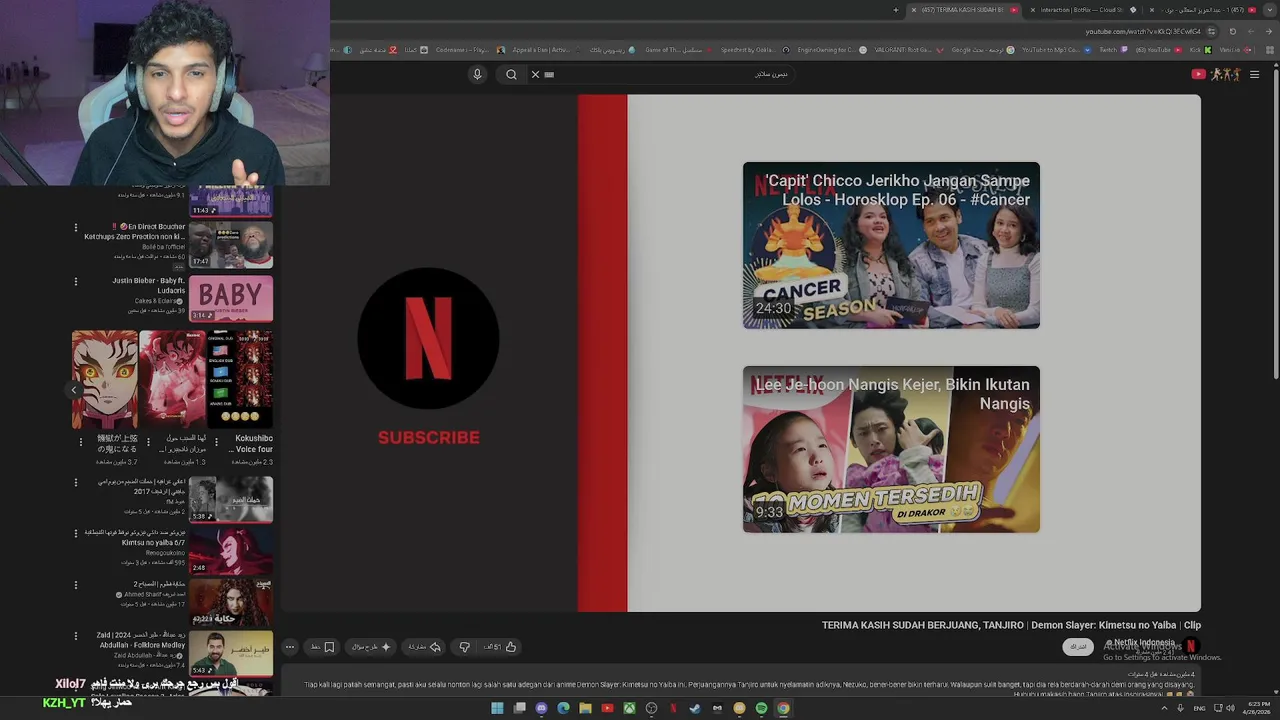This screenshot has height=720, width=1280.
Task: Click the sparkle Ask button
Action: point(371,647)
